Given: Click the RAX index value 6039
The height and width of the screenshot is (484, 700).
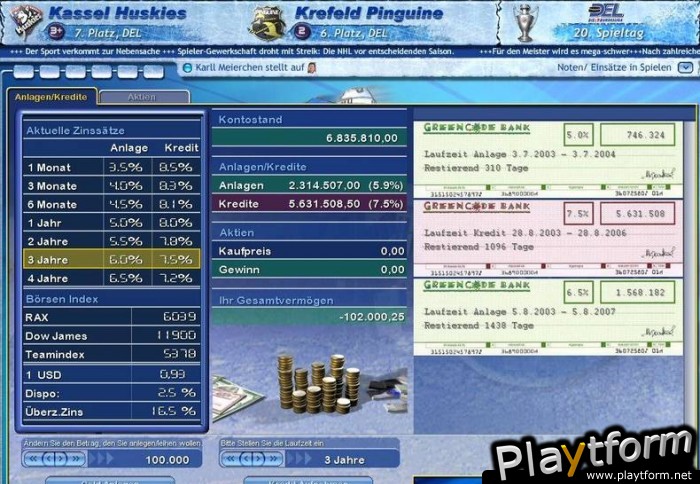Looking at the screenshot, I should tap(179, 317).
